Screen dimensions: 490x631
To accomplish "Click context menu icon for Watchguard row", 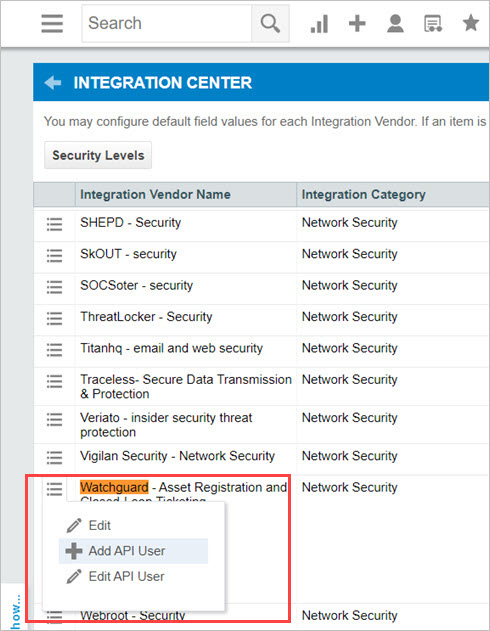I will (x=54, y=489).
